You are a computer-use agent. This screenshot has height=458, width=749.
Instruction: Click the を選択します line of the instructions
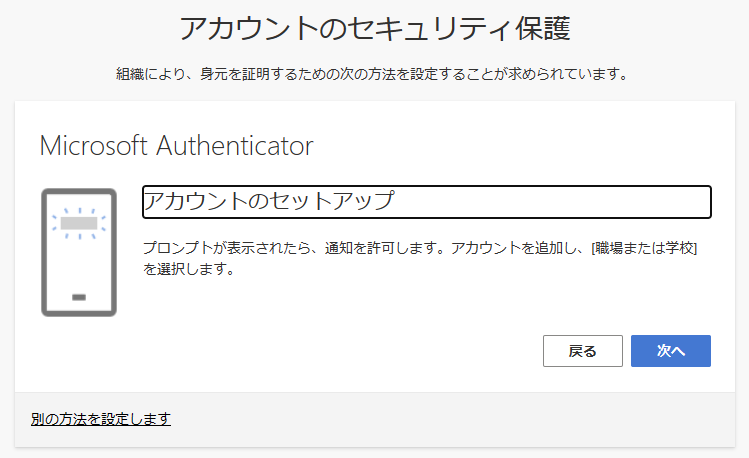(189, 269)
